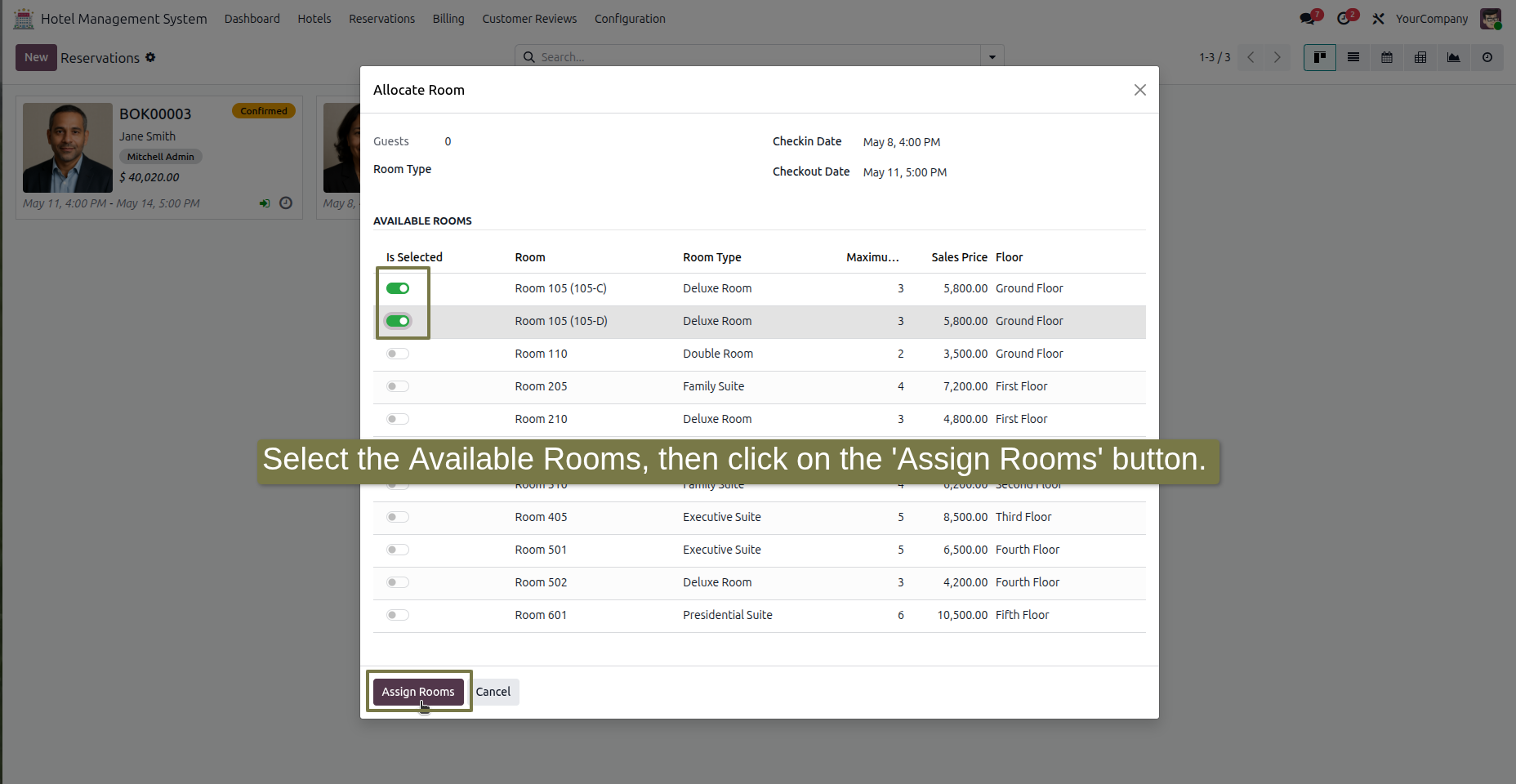Viewport: 1516px width, 784px height.
Task: Click the Cancel button
Action: 493,692
